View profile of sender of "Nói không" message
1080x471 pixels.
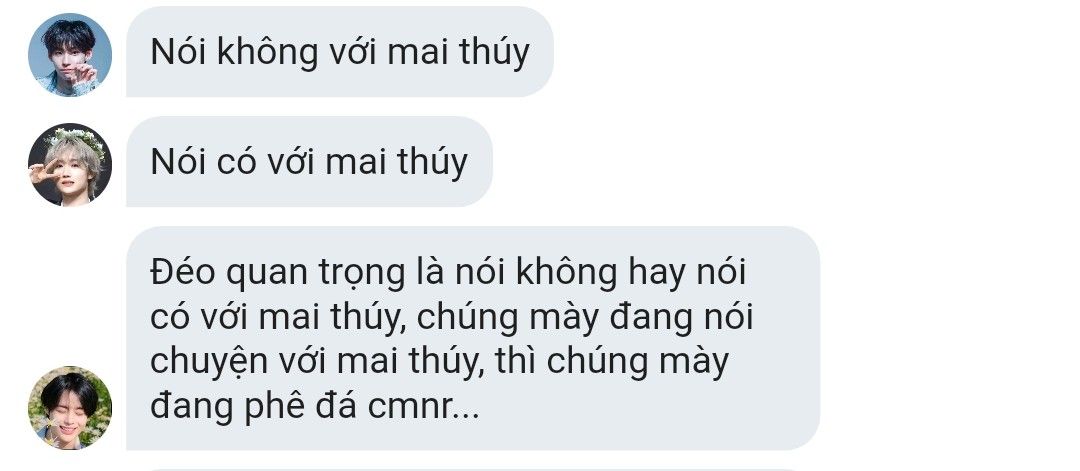70,54
